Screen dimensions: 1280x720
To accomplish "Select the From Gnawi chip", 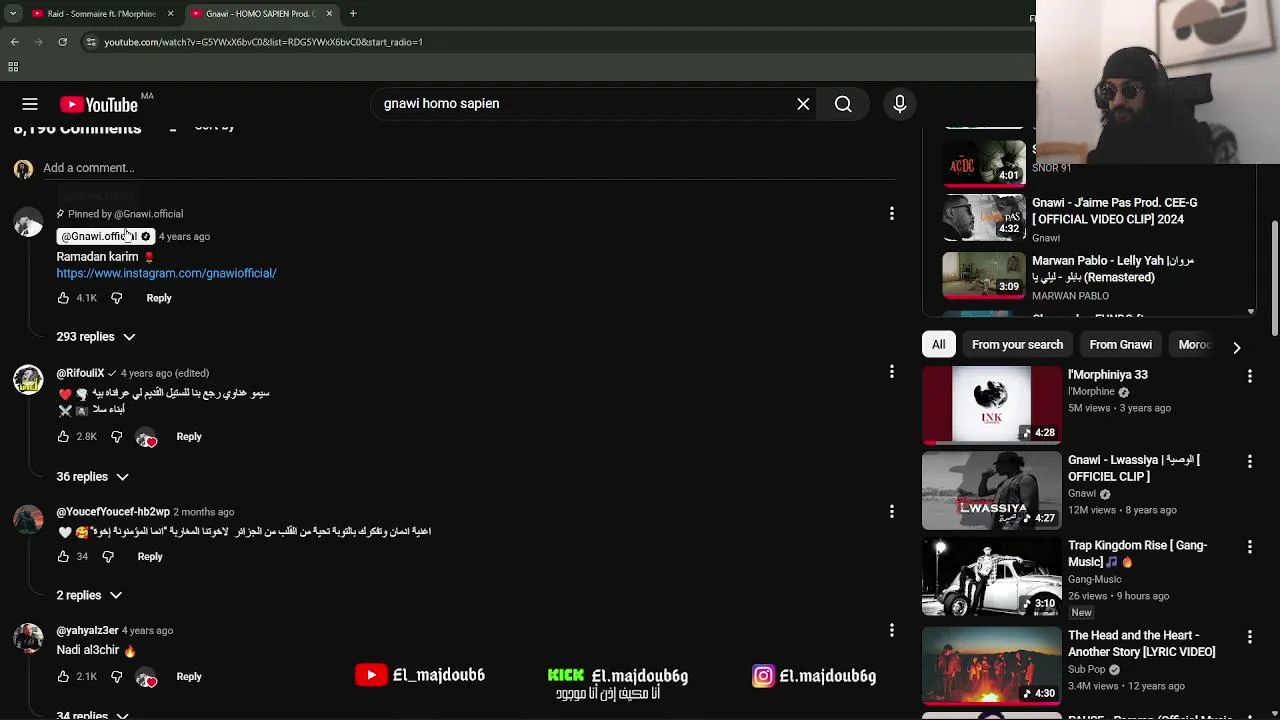I will 1120,345.
